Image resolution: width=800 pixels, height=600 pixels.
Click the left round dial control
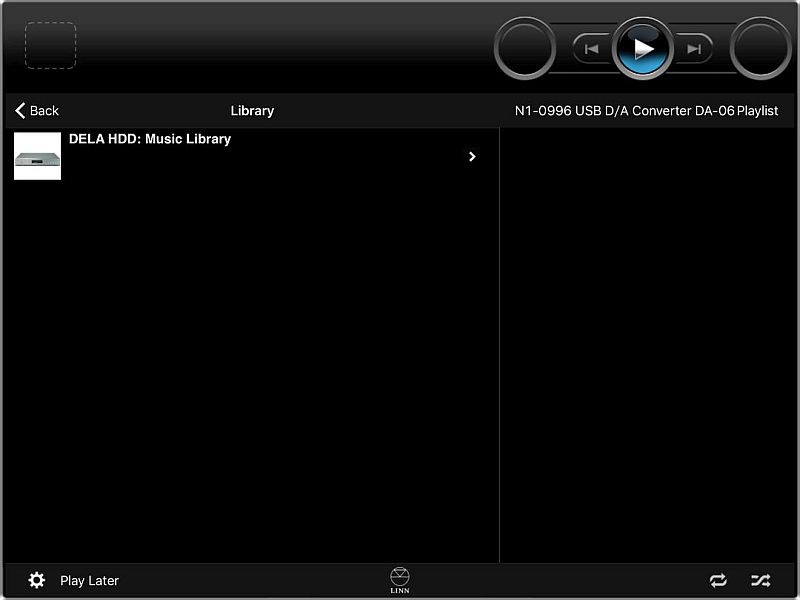[525, 48]
